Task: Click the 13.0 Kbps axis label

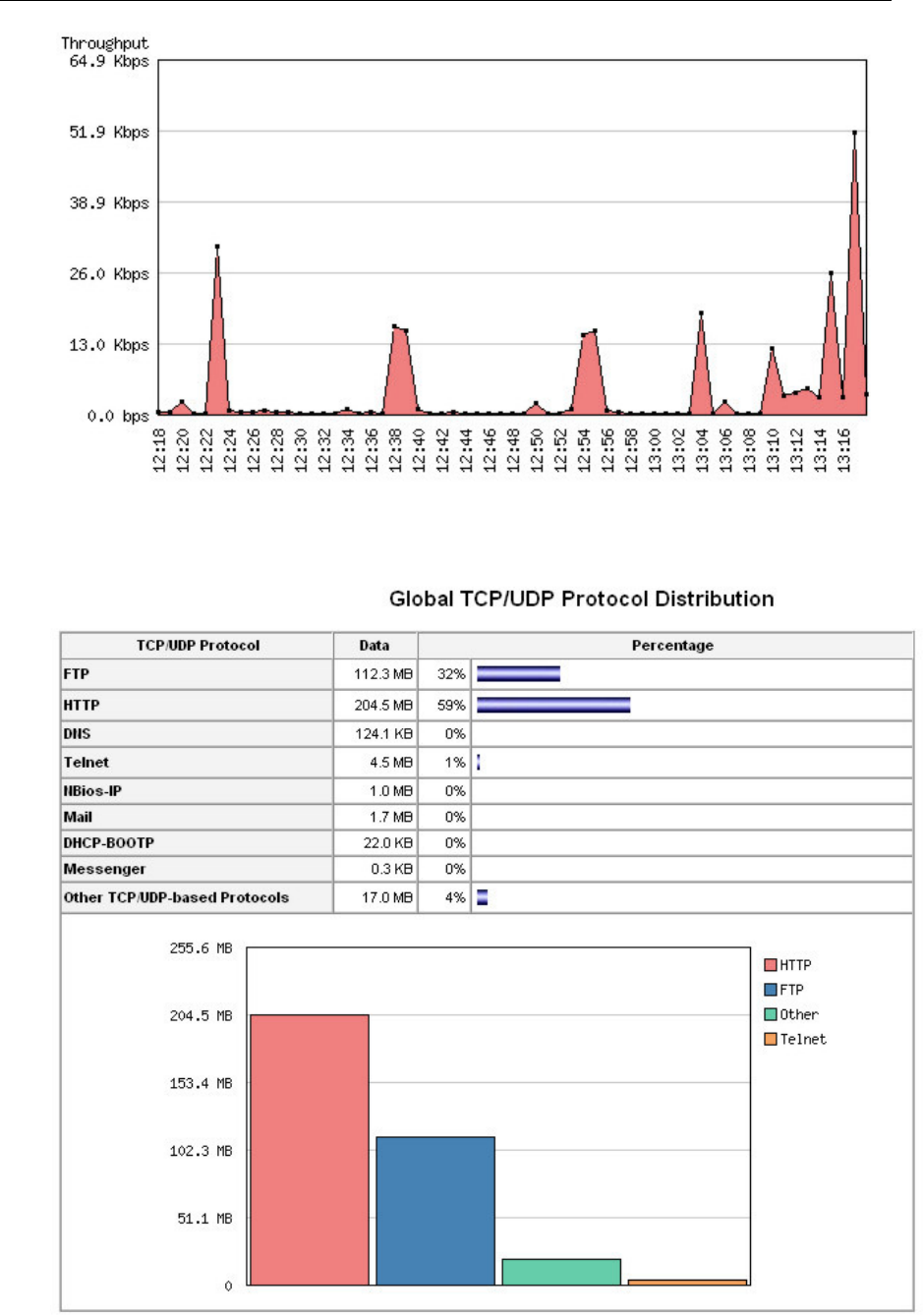Action: coord(109,345)
